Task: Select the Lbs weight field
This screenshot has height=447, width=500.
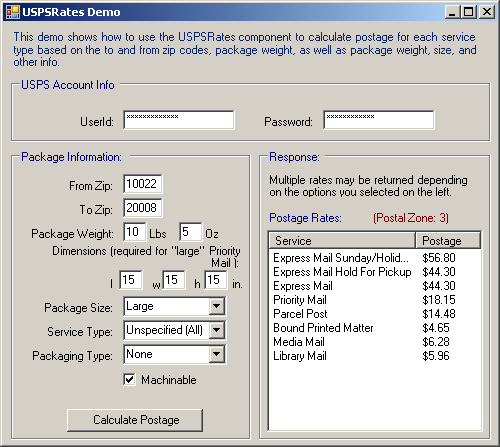Action: 135,232
